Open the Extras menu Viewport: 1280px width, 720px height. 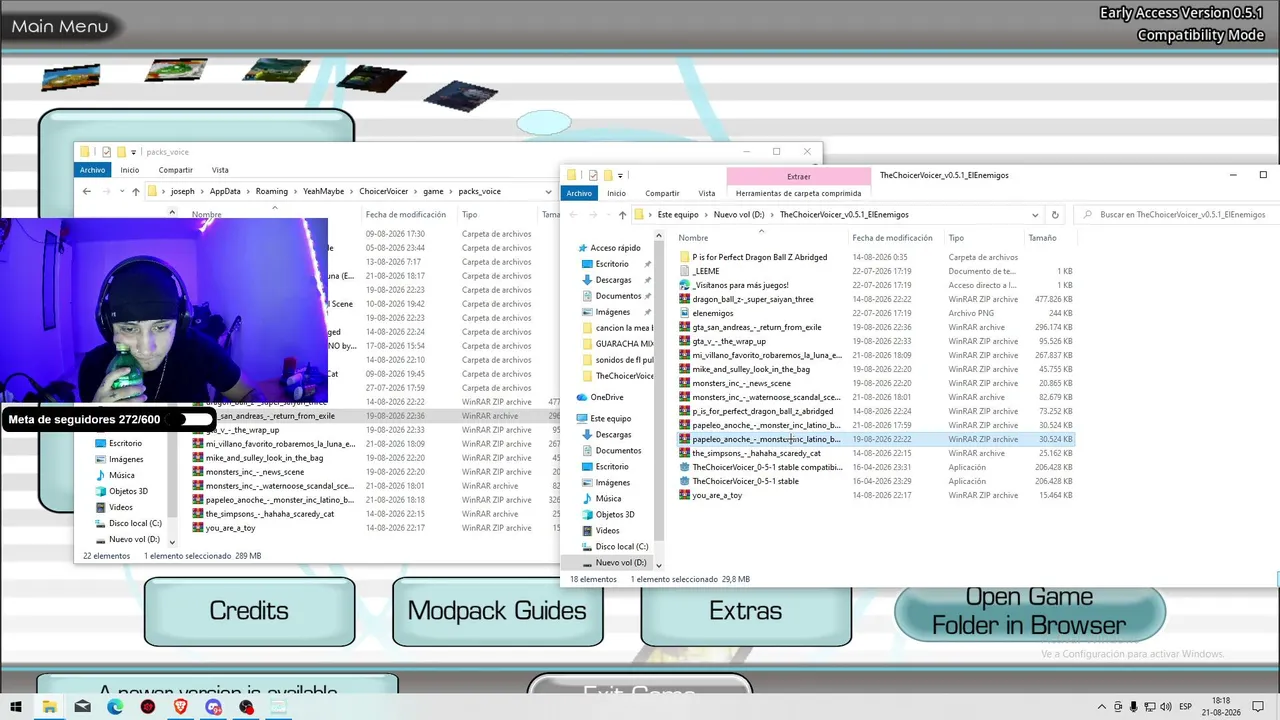(745, 611)
